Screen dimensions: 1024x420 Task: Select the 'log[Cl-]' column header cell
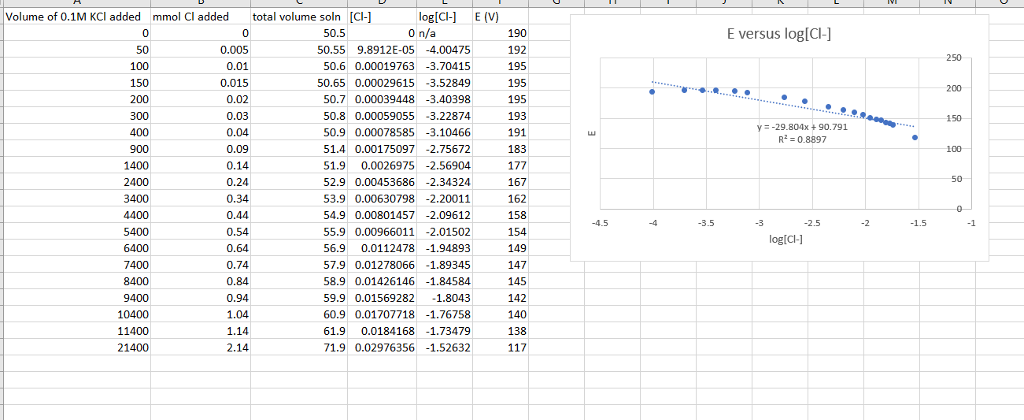[444, 17]
